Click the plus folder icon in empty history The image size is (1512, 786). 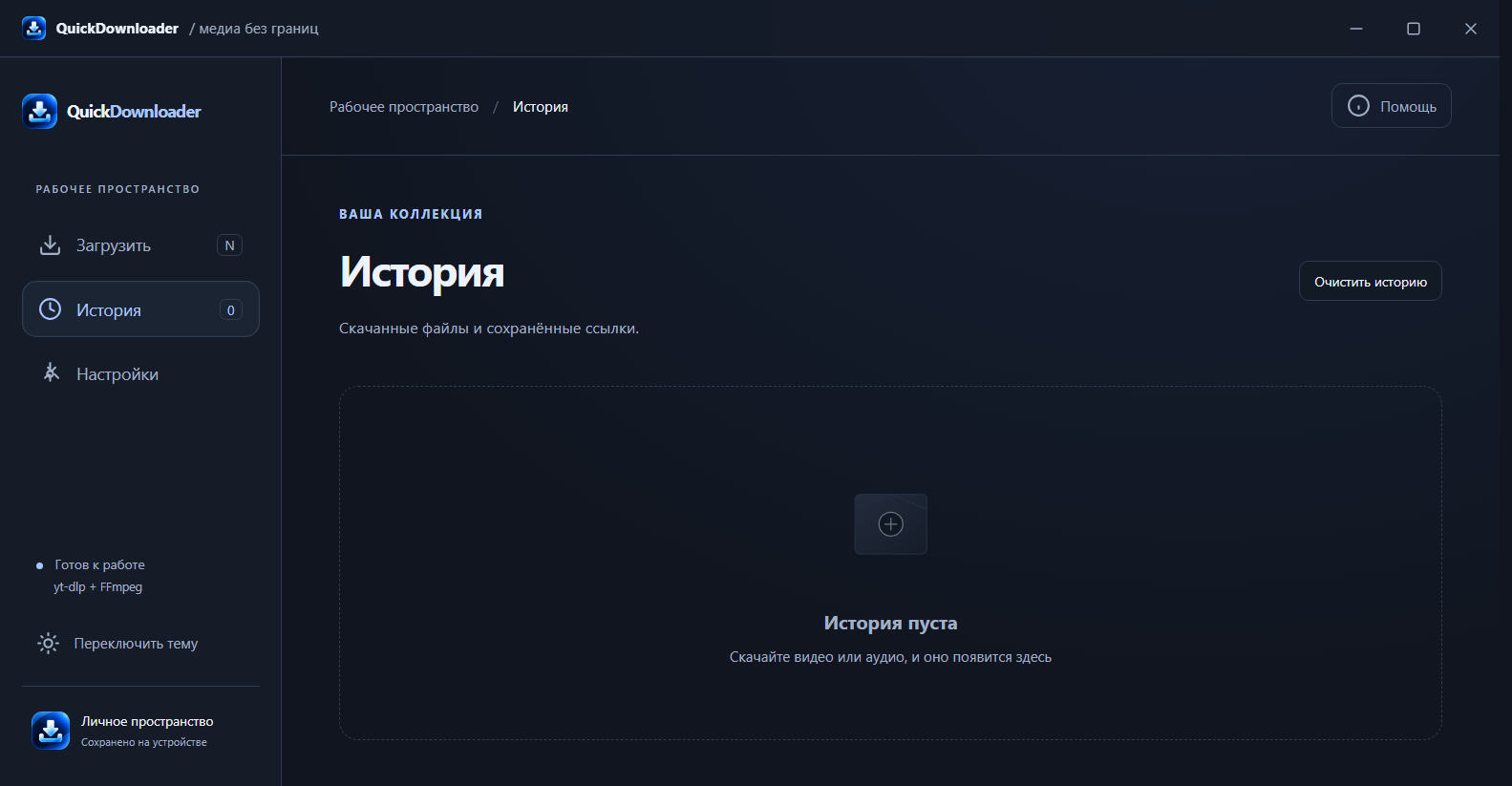[x=890, y=524]
